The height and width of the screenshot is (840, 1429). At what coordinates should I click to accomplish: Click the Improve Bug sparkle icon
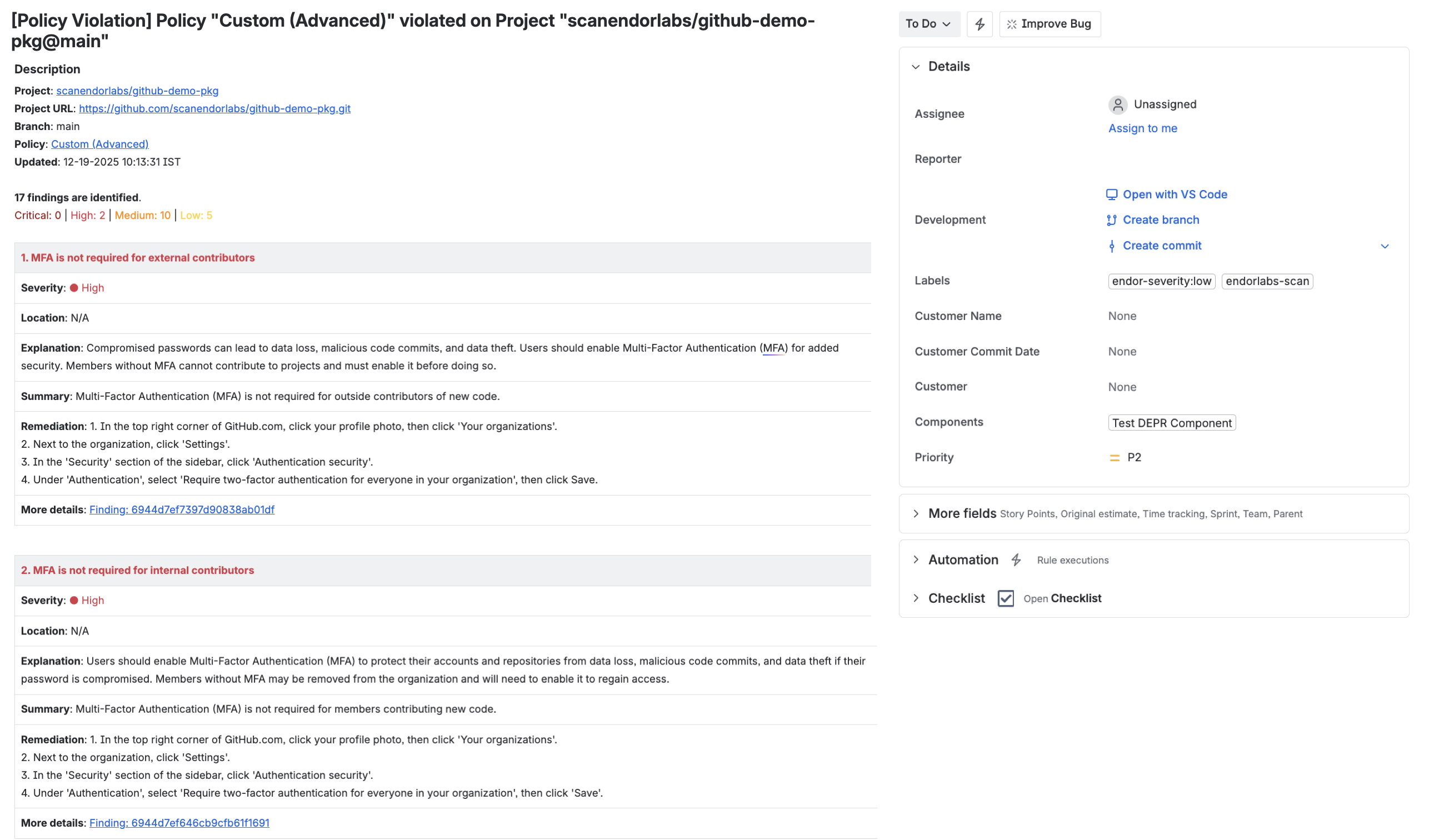[1012, 23]
